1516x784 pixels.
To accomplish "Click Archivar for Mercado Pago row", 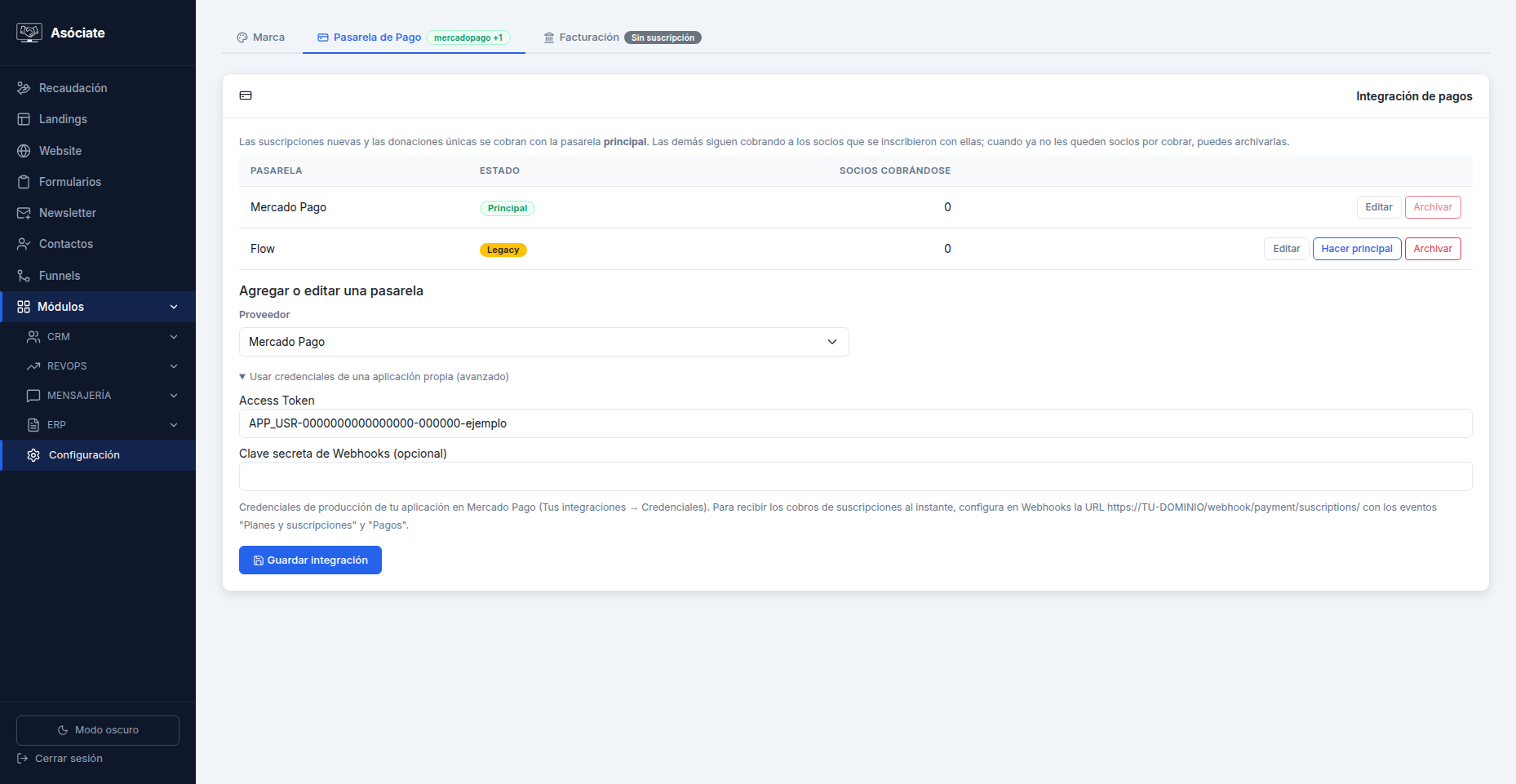I will (1433, 207).
